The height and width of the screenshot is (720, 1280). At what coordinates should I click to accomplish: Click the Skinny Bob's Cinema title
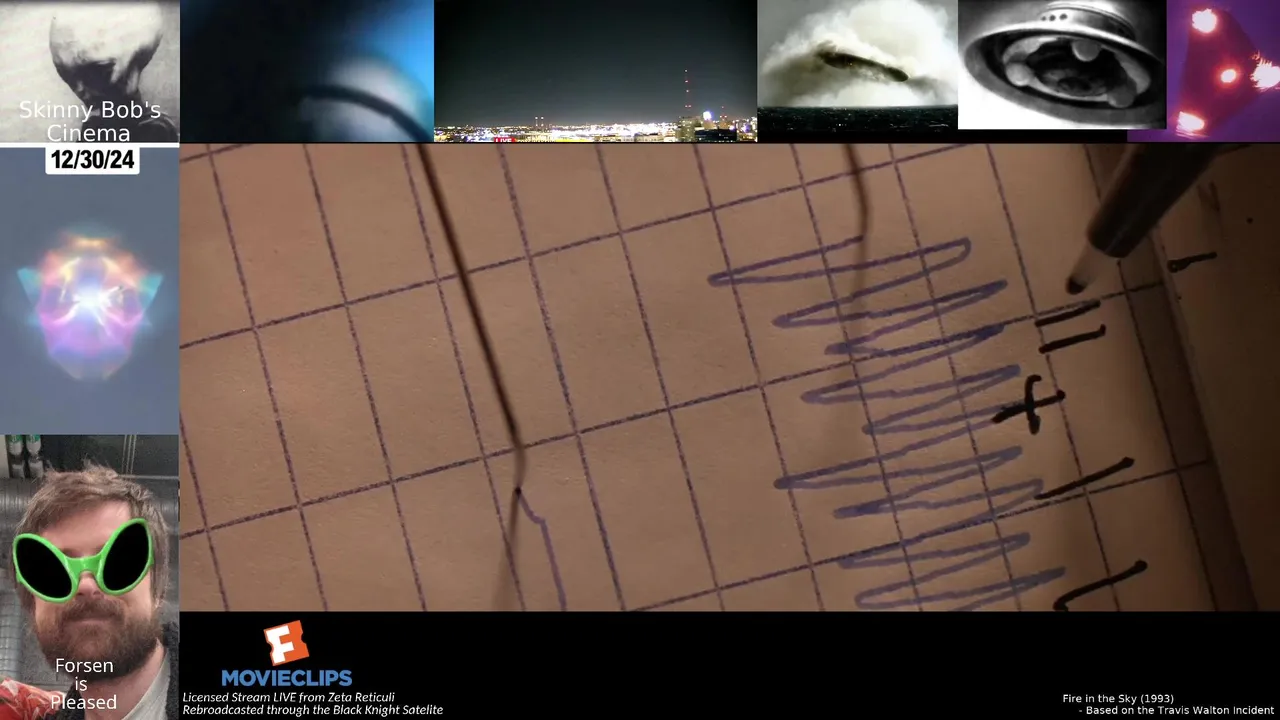90,122
